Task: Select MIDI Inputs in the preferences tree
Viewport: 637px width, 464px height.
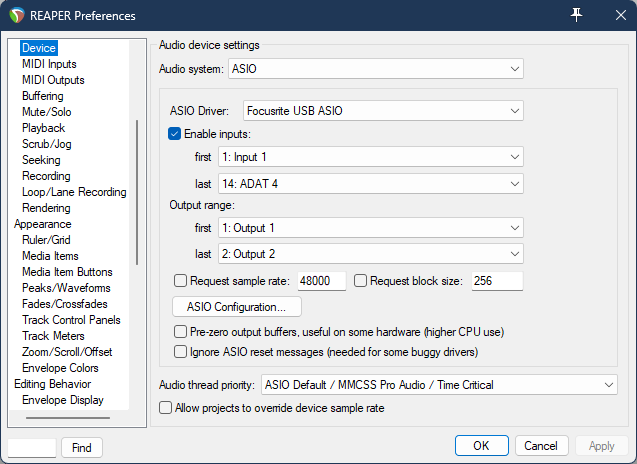Action: (x=49, y=64)
